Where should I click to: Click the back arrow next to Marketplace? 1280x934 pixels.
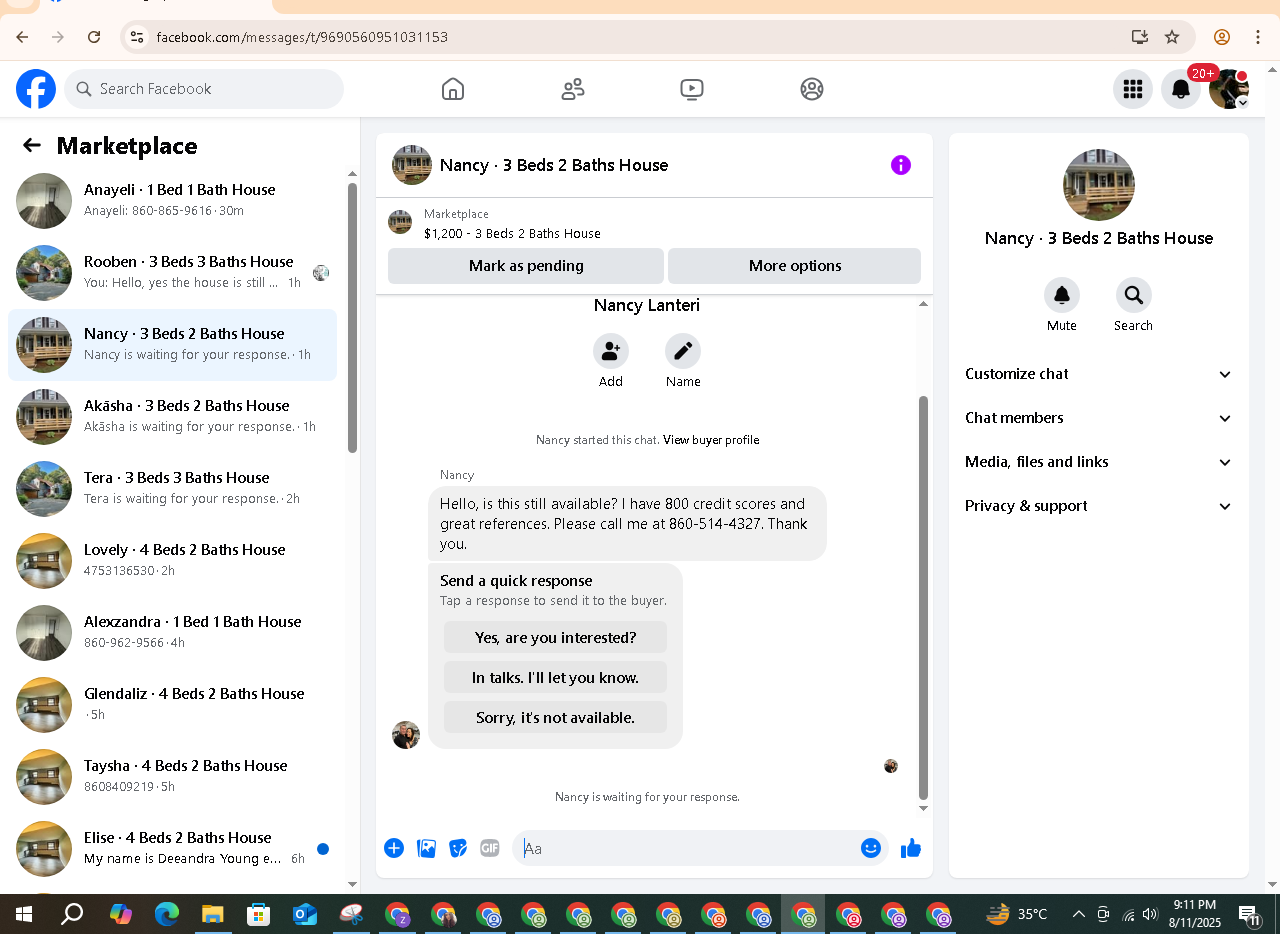(32, 146)
